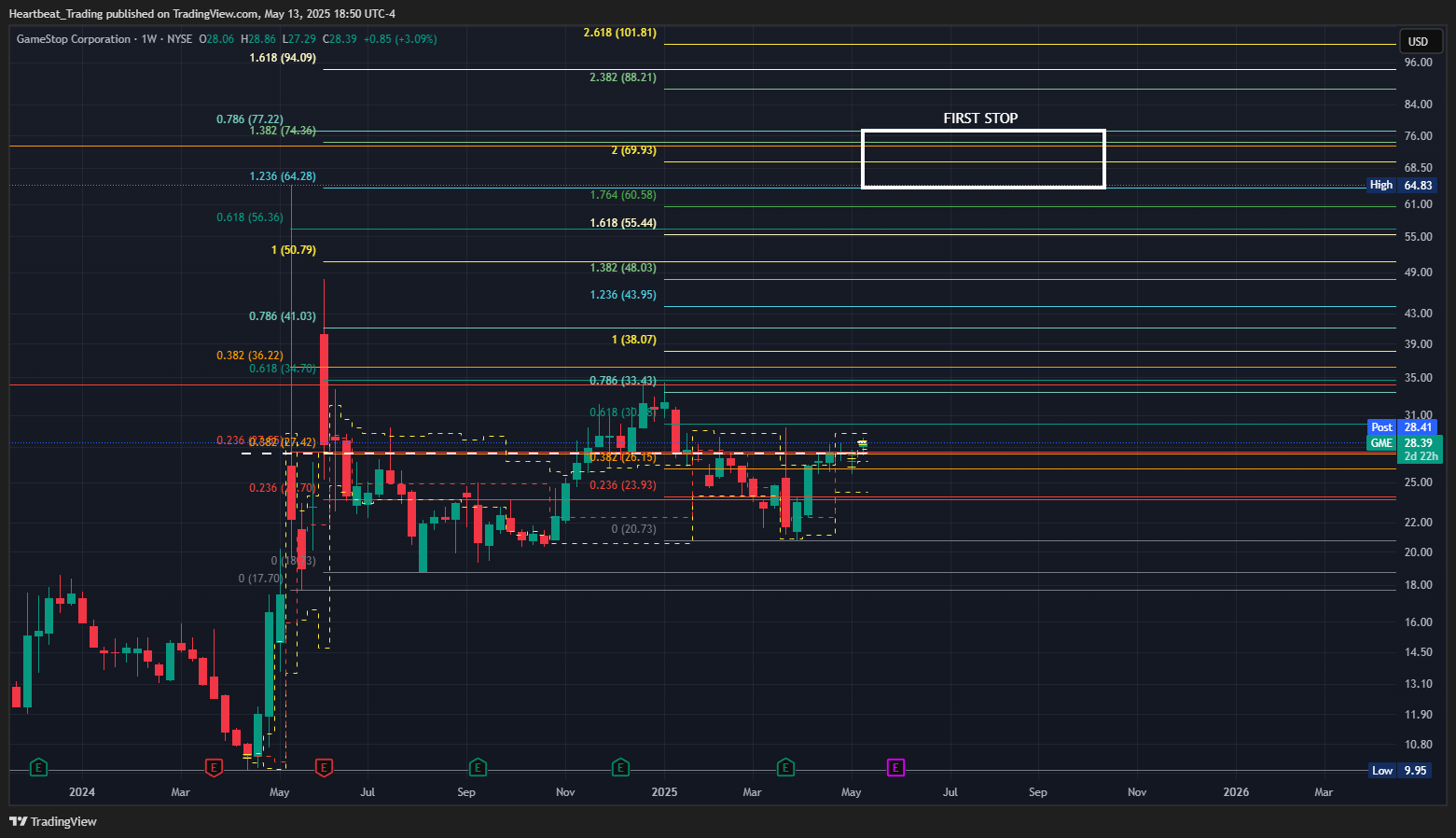The image size is (1456, 838).
Task: Click the 35.00 price axis label
Action: point(1418,378)
